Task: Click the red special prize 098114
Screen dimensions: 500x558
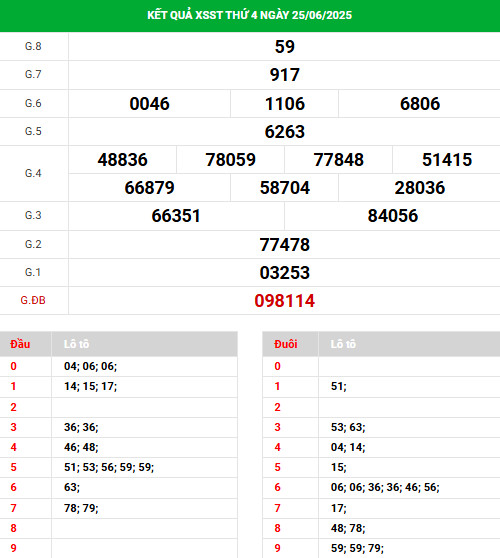Action: click(285, 301)
